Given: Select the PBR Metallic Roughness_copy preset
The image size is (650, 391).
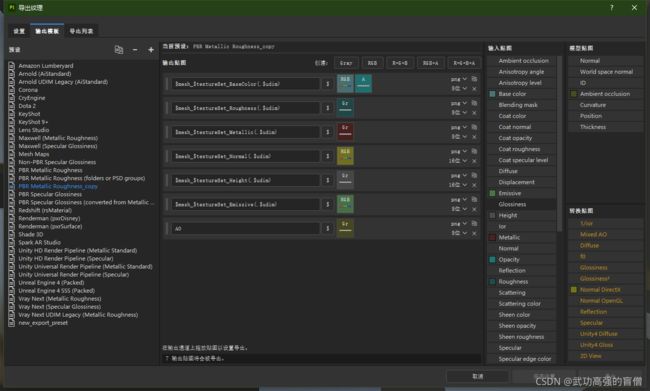Looking at the screenshot, I should click(58, 186).
